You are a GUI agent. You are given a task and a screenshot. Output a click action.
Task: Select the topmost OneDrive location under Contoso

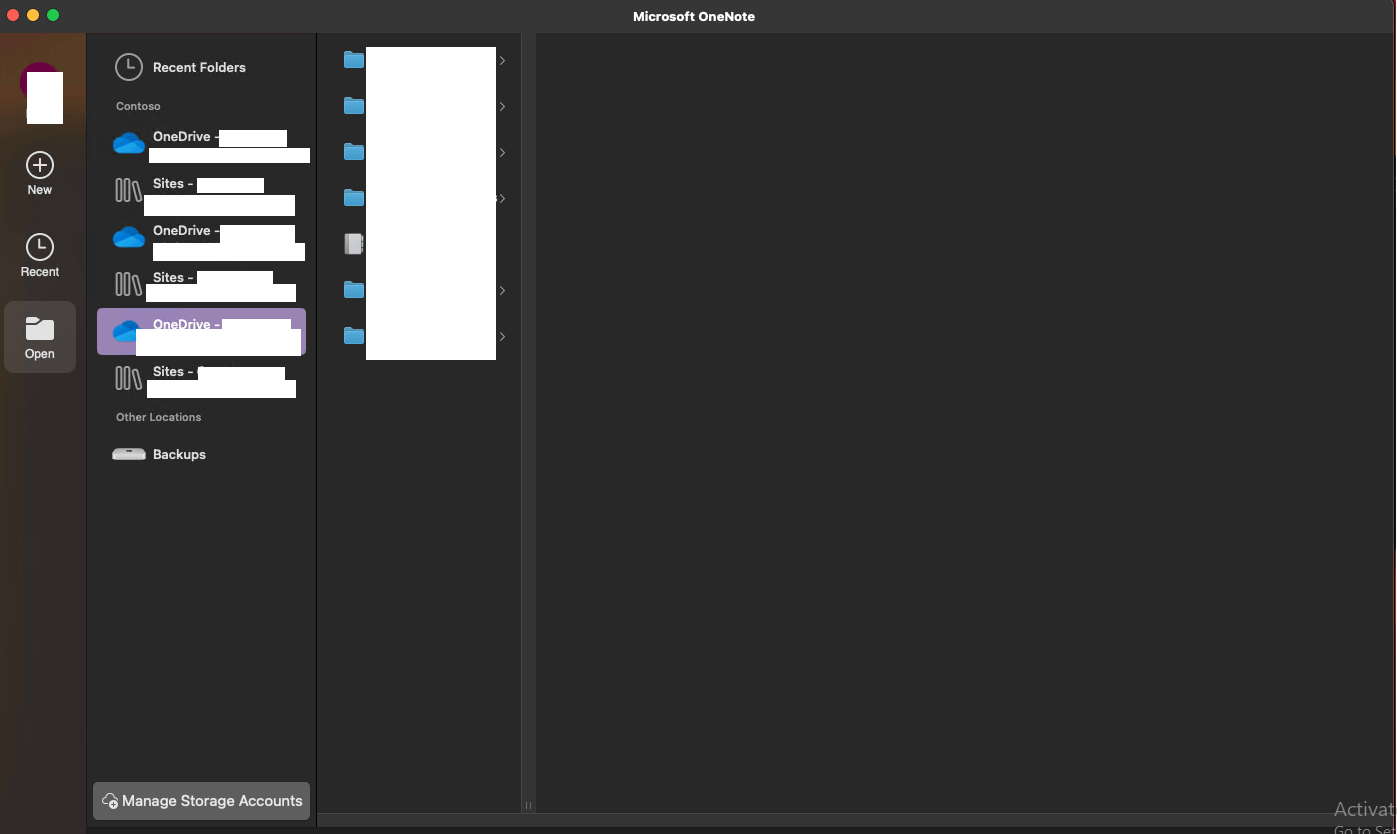[x=201, y=144]
